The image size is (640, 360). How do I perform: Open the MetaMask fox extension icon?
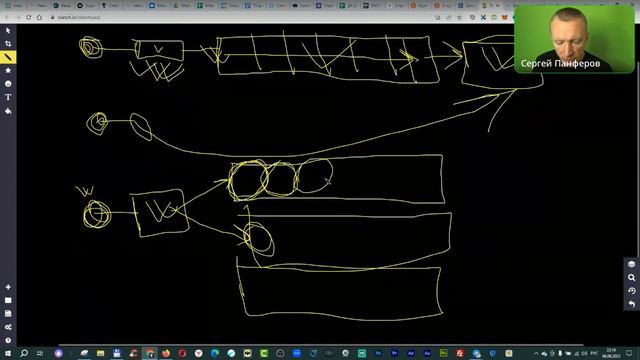tap(504, 18)
